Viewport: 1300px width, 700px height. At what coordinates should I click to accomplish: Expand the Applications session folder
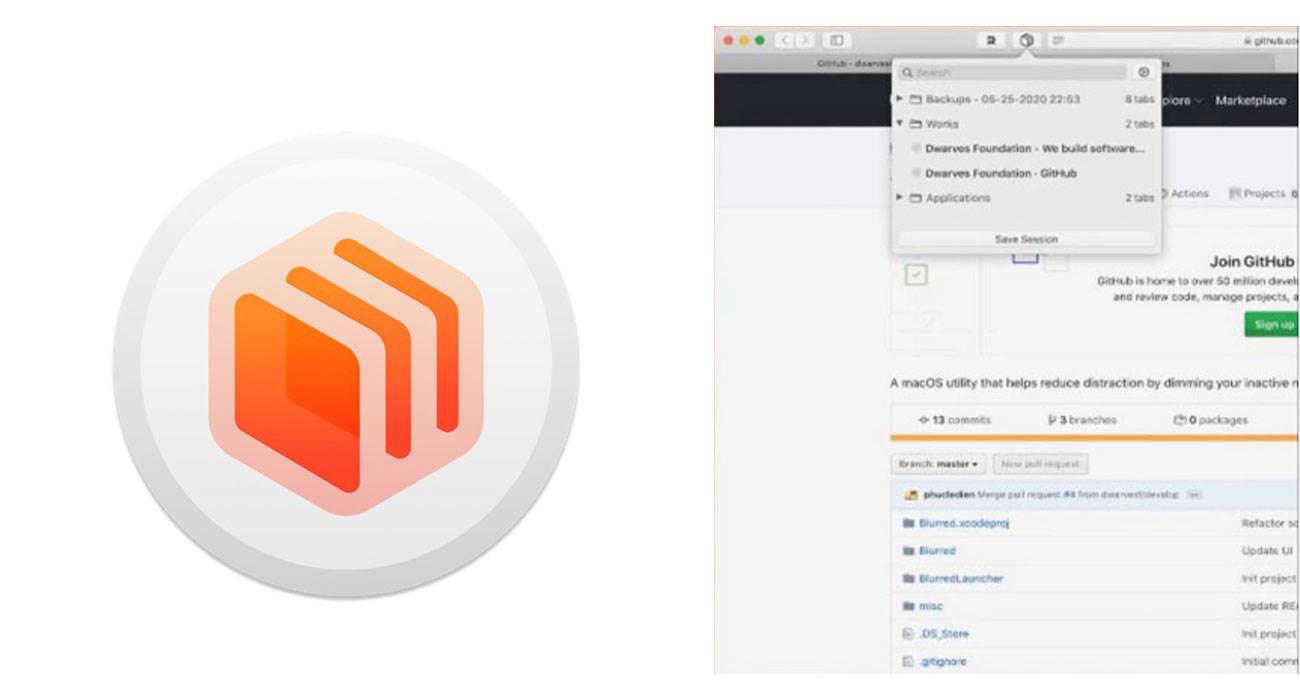point(1026,198)
